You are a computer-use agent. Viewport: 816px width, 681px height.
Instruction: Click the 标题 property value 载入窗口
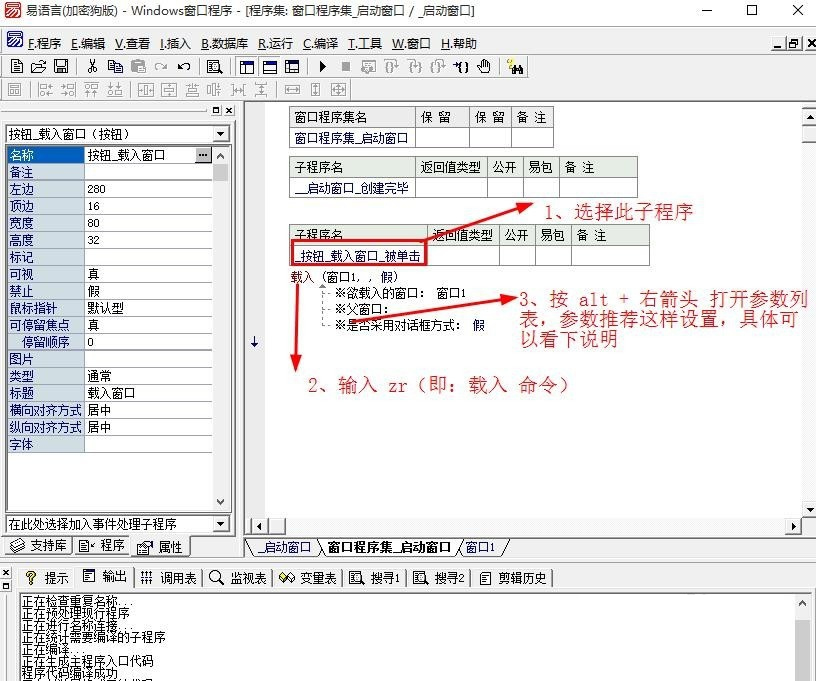click(x=148, y=393)
